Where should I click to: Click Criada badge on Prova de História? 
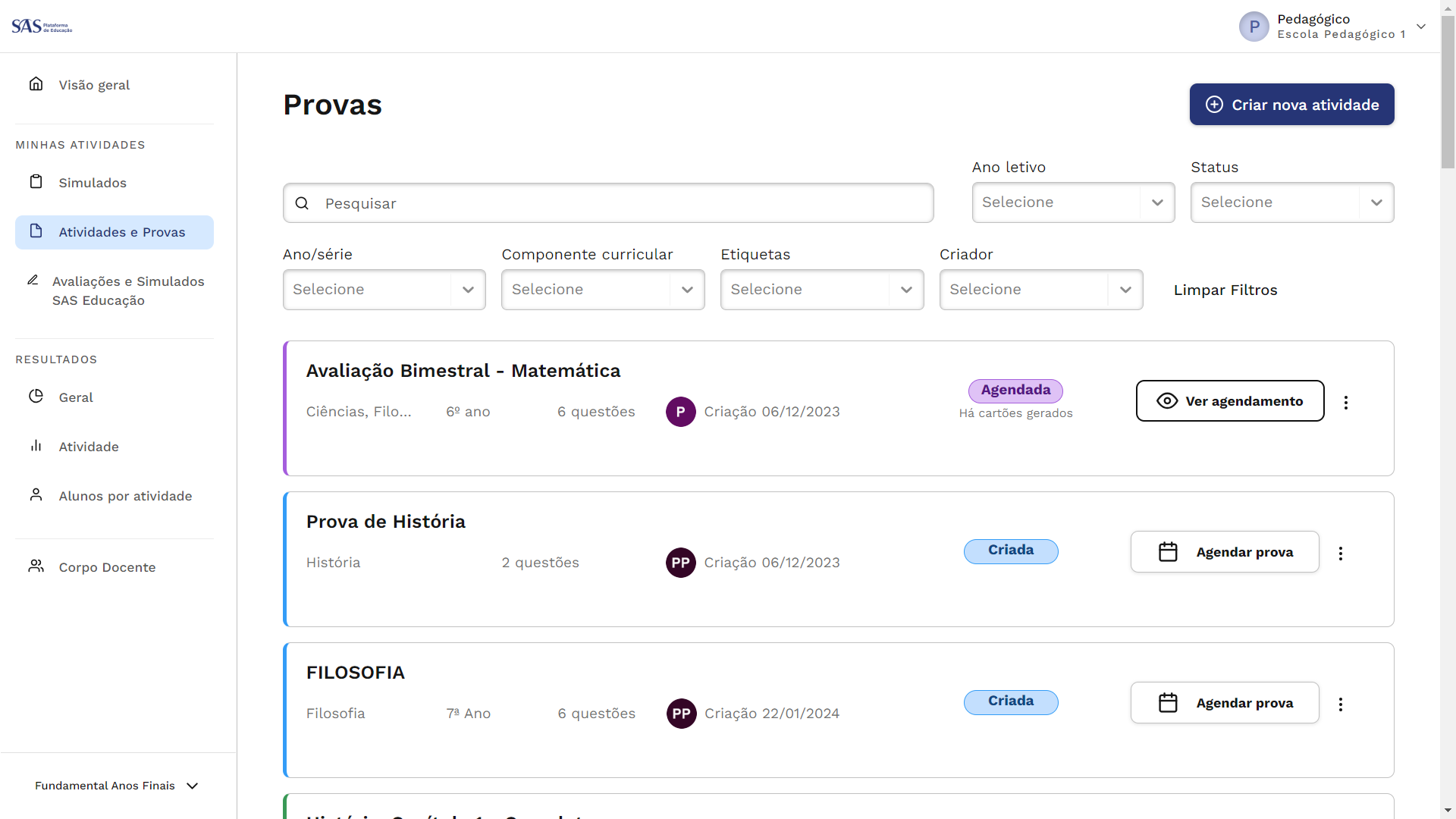[1011, 551]
